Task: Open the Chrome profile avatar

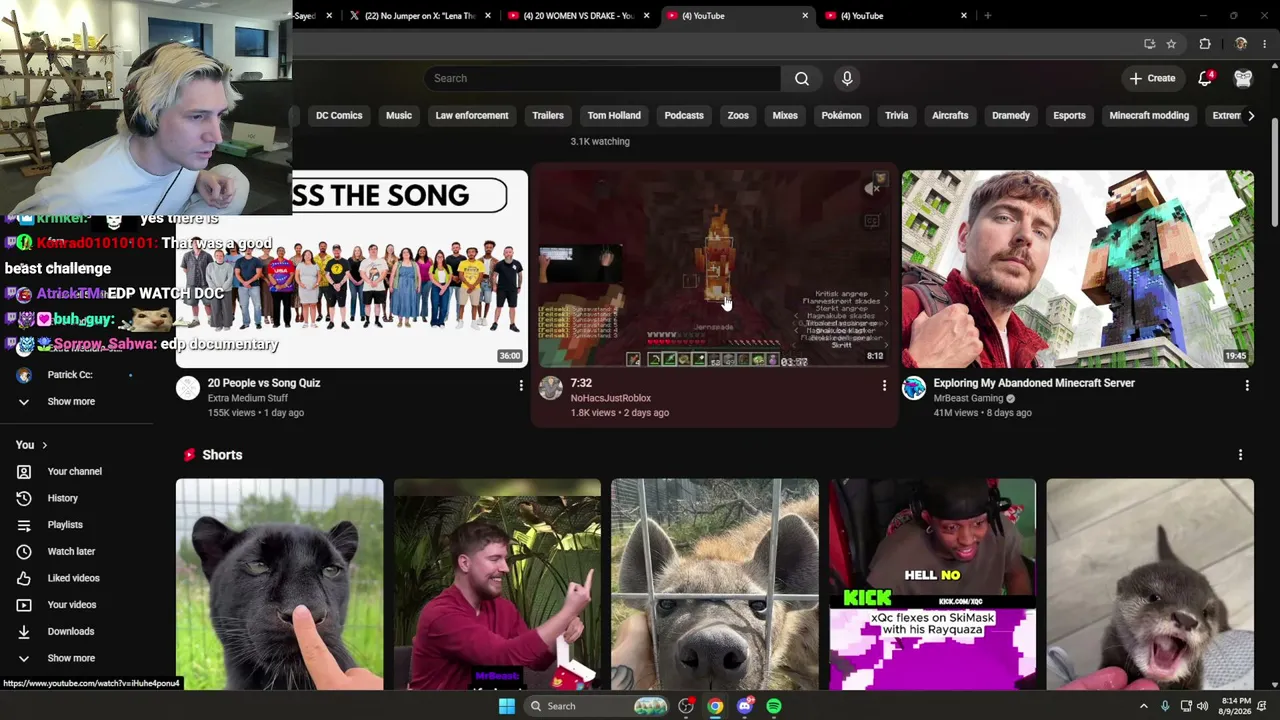Action: tap(1241, 44)
